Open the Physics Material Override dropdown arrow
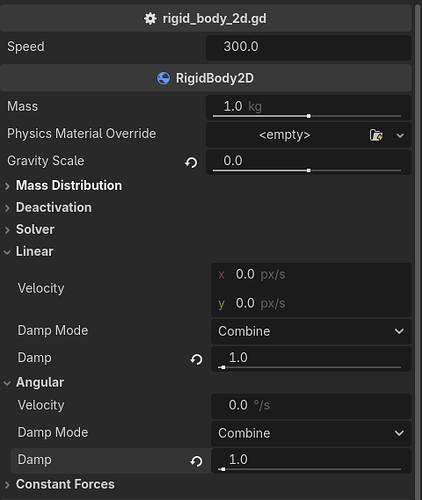422x500 pixels. click(400, 135)
